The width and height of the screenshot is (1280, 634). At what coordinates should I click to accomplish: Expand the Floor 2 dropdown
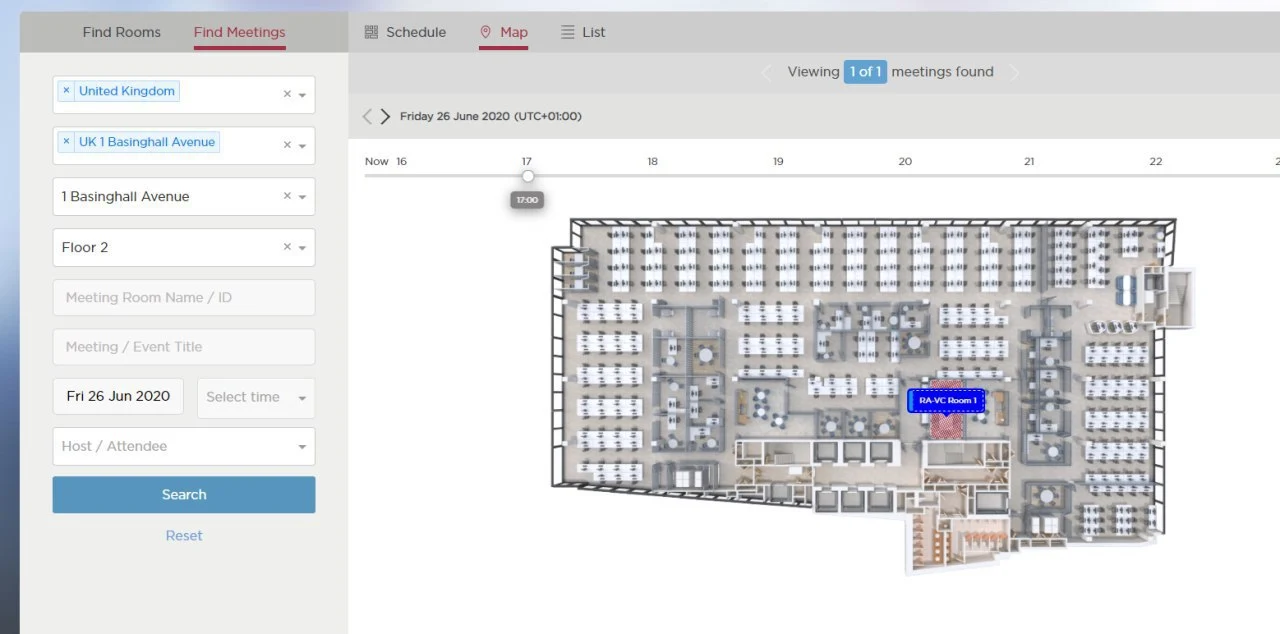tap(302, 248)
